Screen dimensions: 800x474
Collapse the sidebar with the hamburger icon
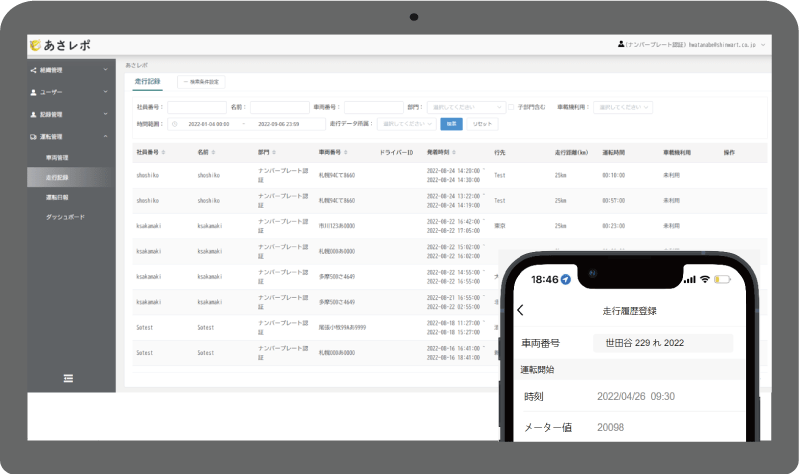pos(68,378)
